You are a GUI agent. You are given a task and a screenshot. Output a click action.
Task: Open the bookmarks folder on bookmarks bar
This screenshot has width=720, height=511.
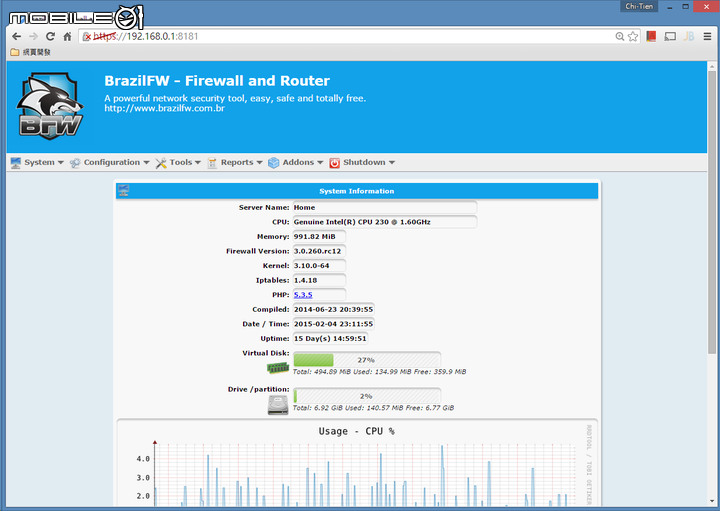(x=30, y=52)
